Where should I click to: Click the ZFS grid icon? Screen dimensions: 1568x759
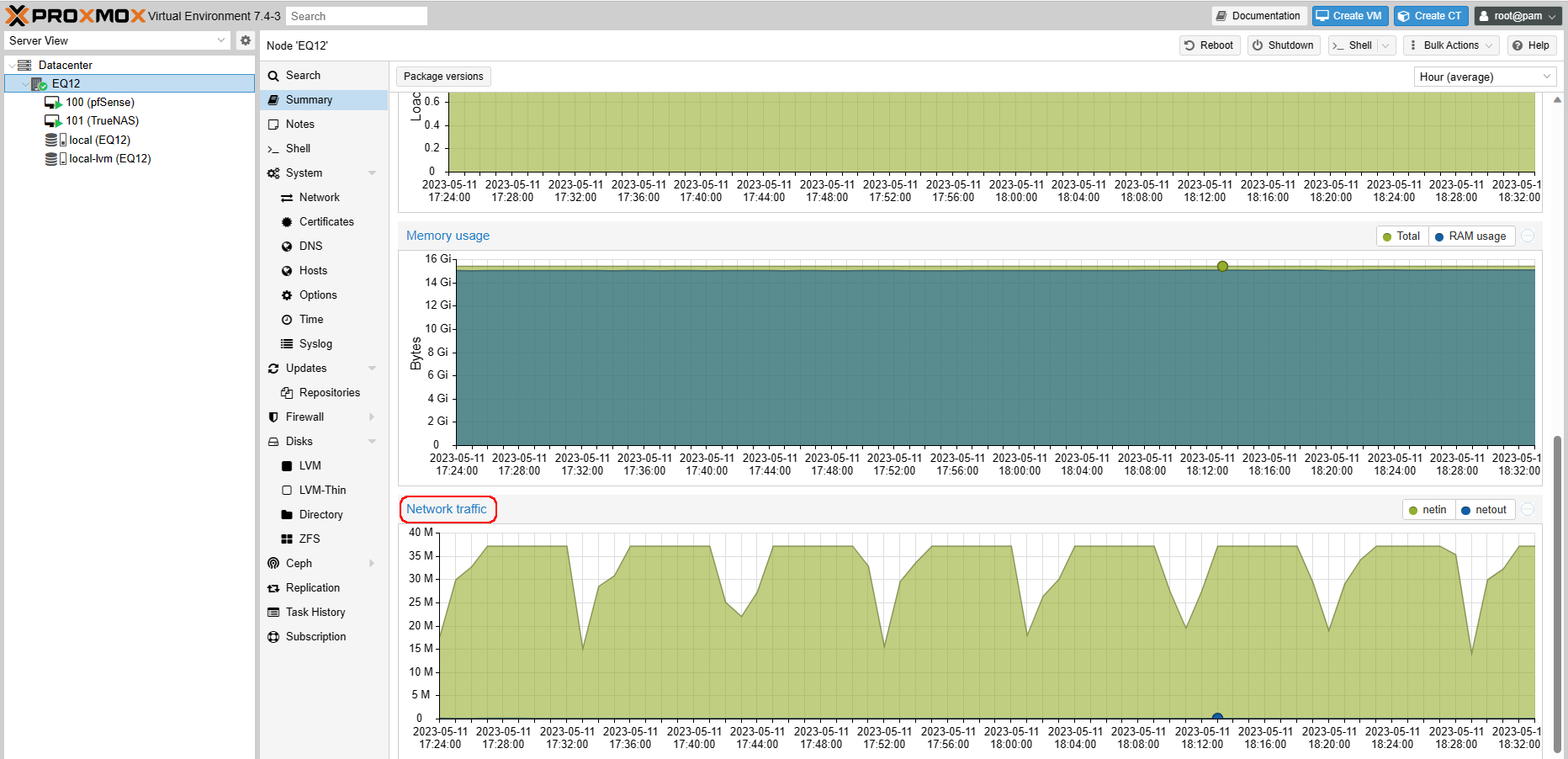(x=287, y=539)
